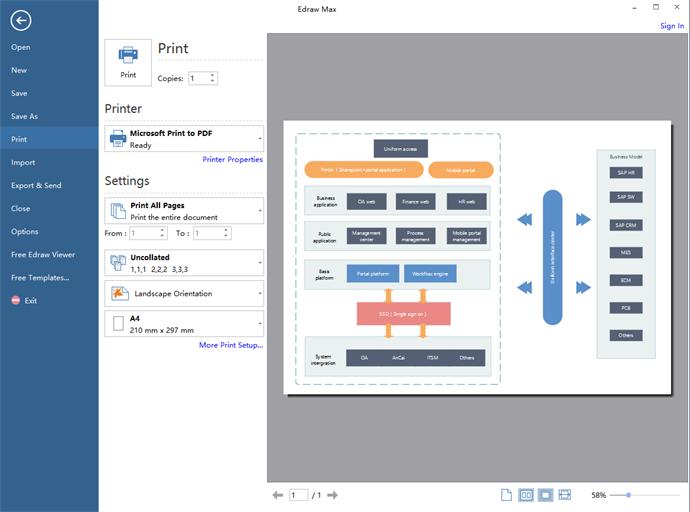This screenshot has height=512, width=690.
Task: Click the Microsoft Print to PDF printer icon
Action: [118, 139]
